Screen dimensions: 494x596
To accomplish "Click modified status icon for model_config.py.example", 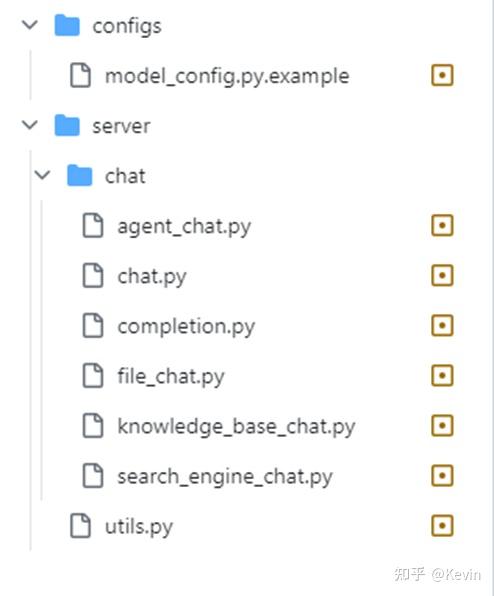I will [x=442, y=75].
